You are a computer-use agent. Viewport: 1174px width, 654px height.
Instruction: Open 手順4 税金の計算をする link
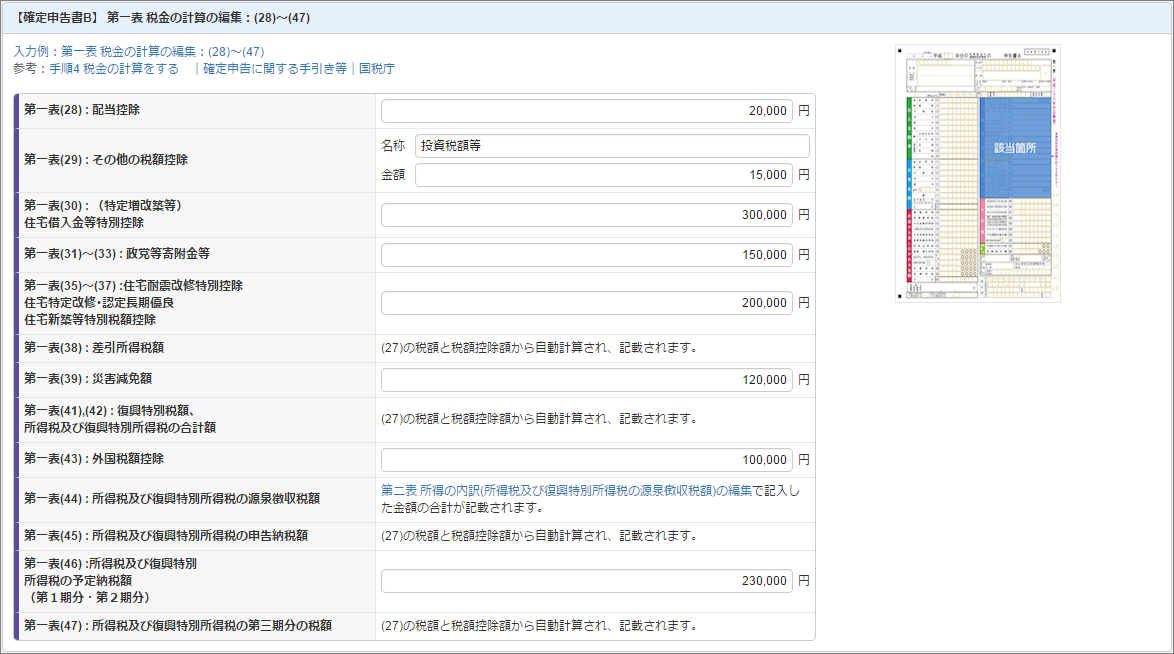click(x=114, y=69)
